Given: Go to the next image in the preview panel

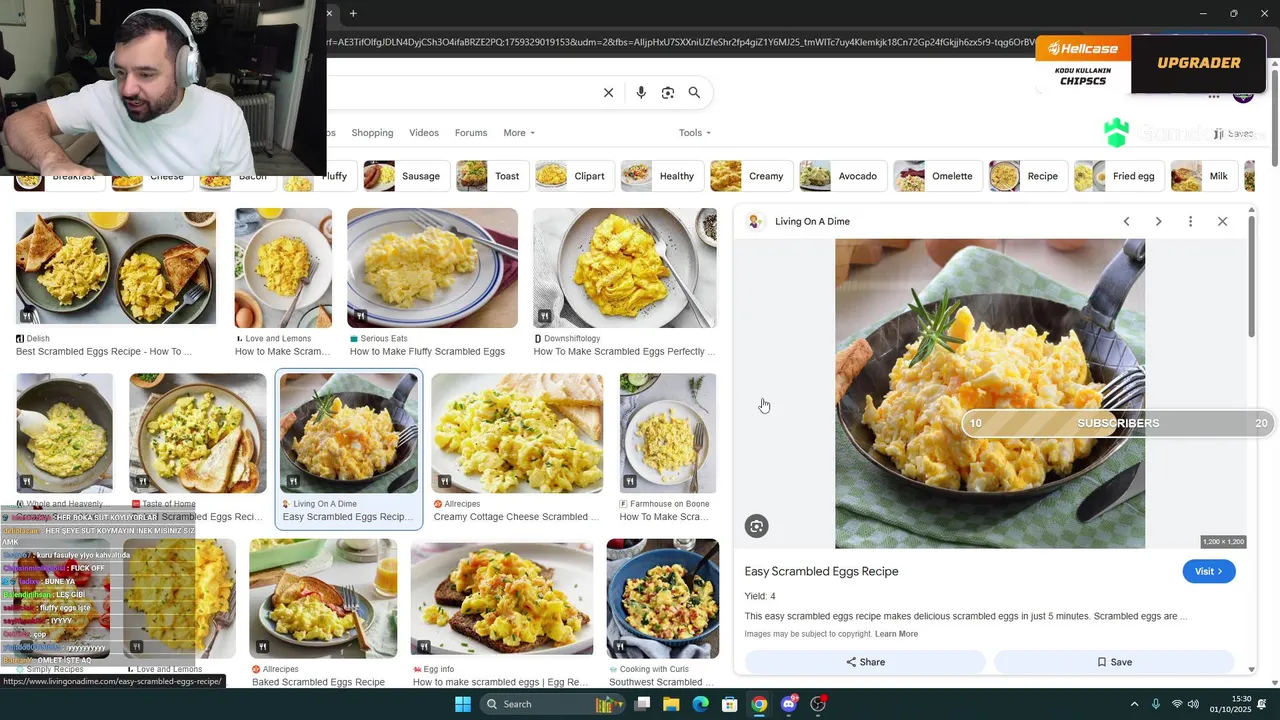Looking at the screenshot, I should (1158, 221).
